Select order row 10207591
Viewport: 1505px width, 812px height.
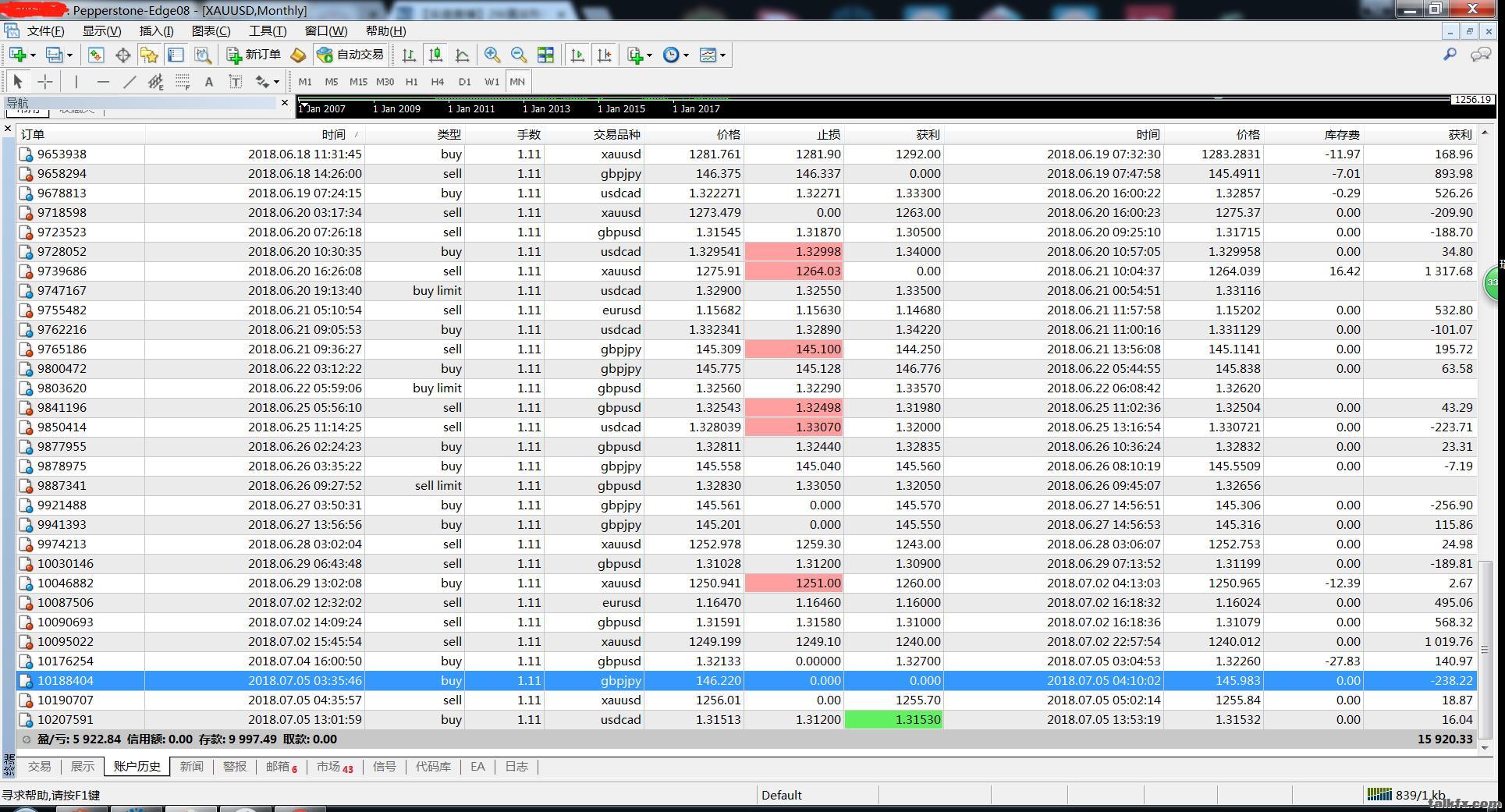747,719
